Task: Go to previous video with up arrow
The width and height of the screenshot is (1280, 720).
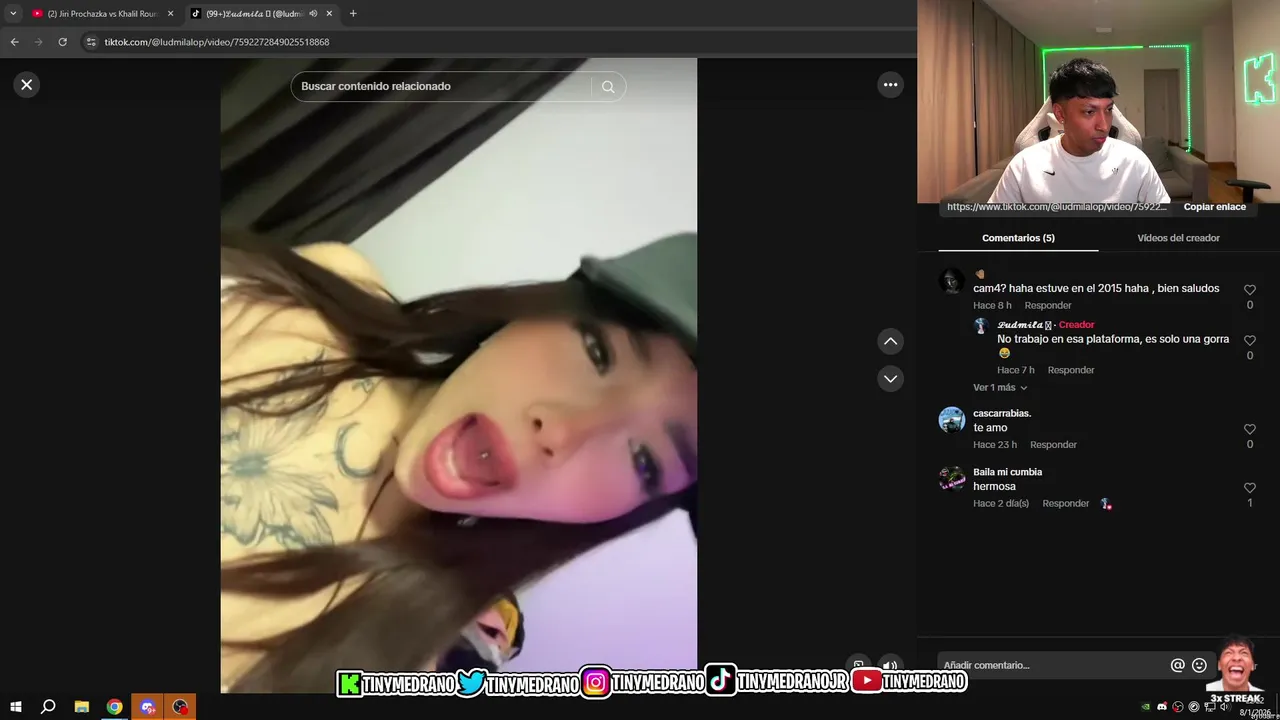Action: [x=890, y=342]
